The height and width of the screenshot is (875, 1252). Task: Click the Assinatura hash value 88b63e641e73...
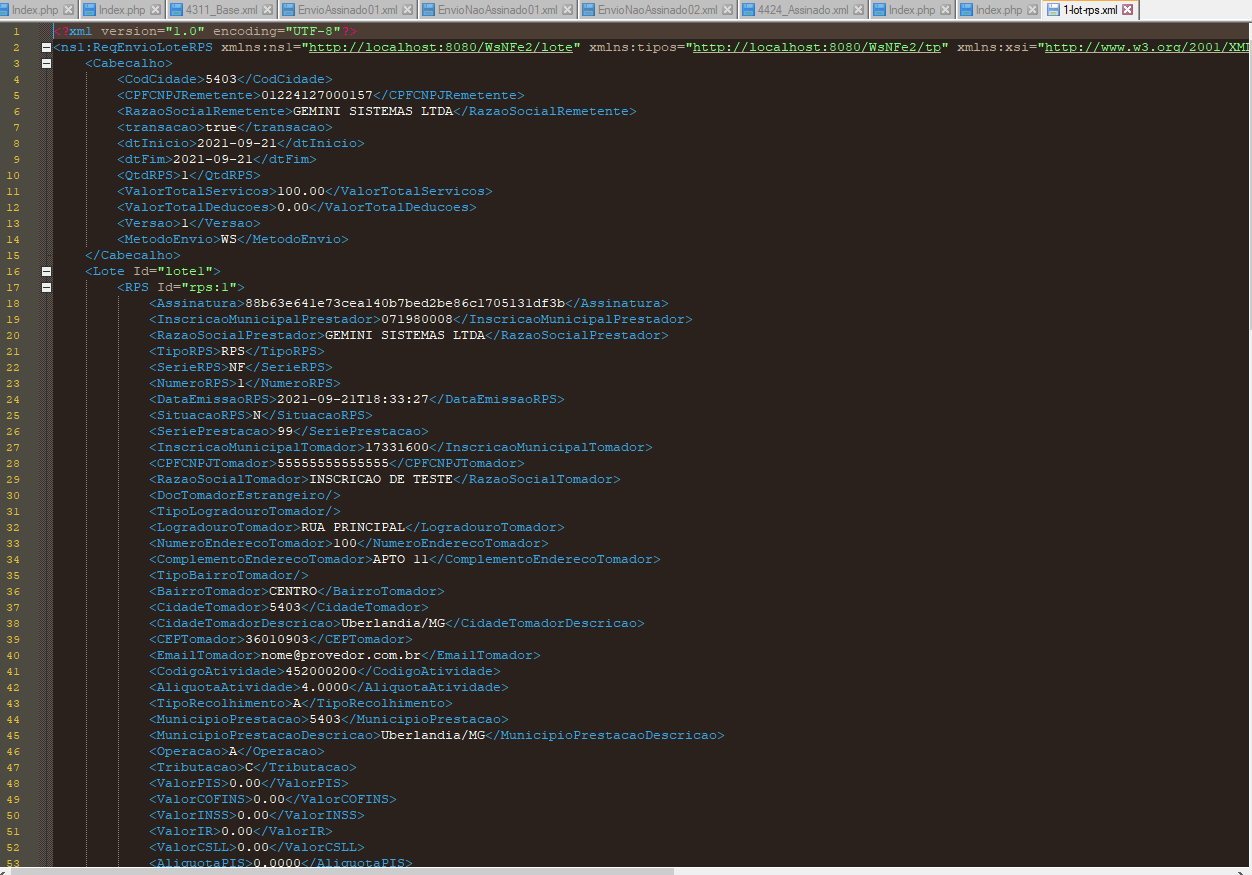click(405, 303)
